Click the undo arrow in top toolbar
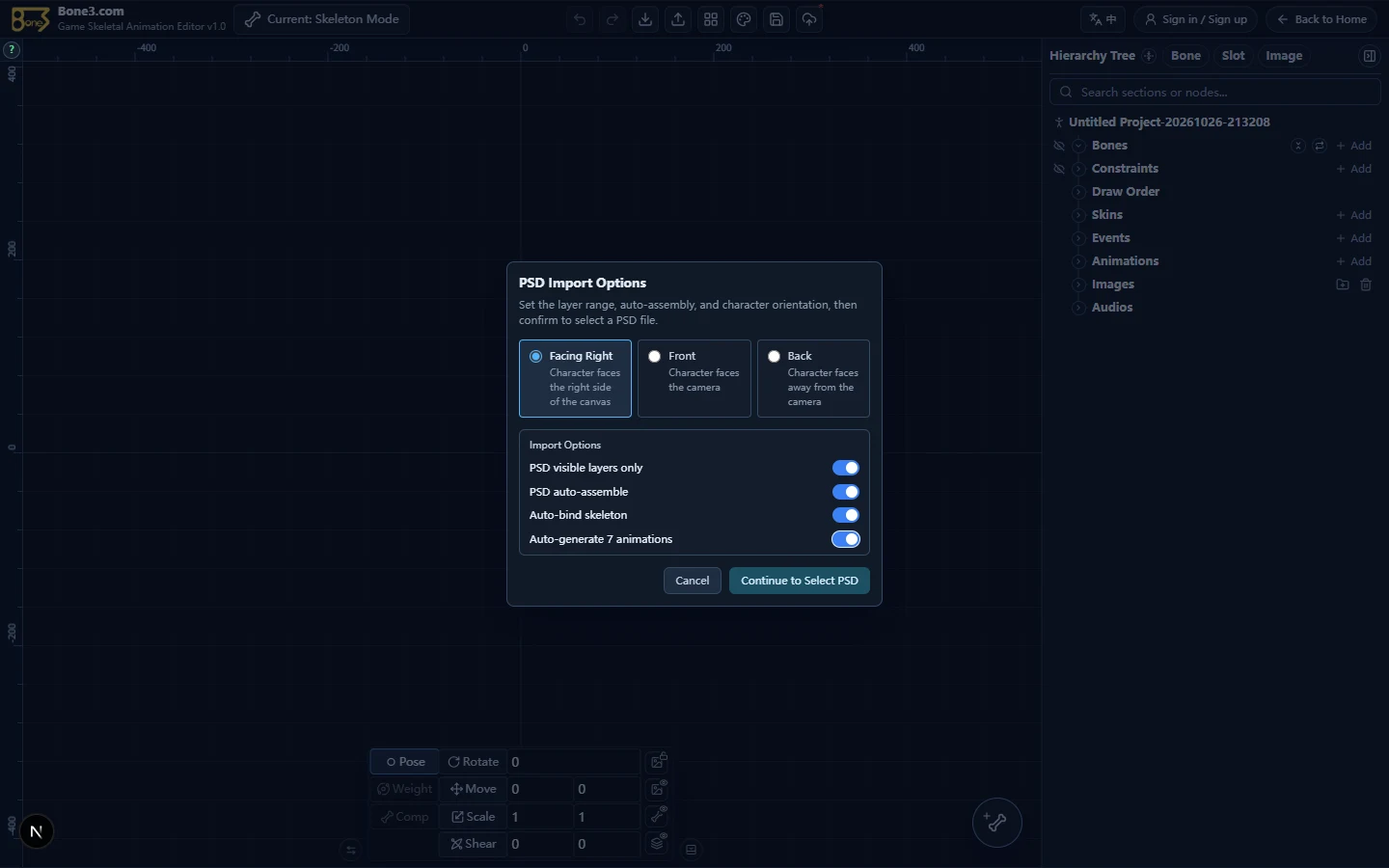 pos(580,19)
